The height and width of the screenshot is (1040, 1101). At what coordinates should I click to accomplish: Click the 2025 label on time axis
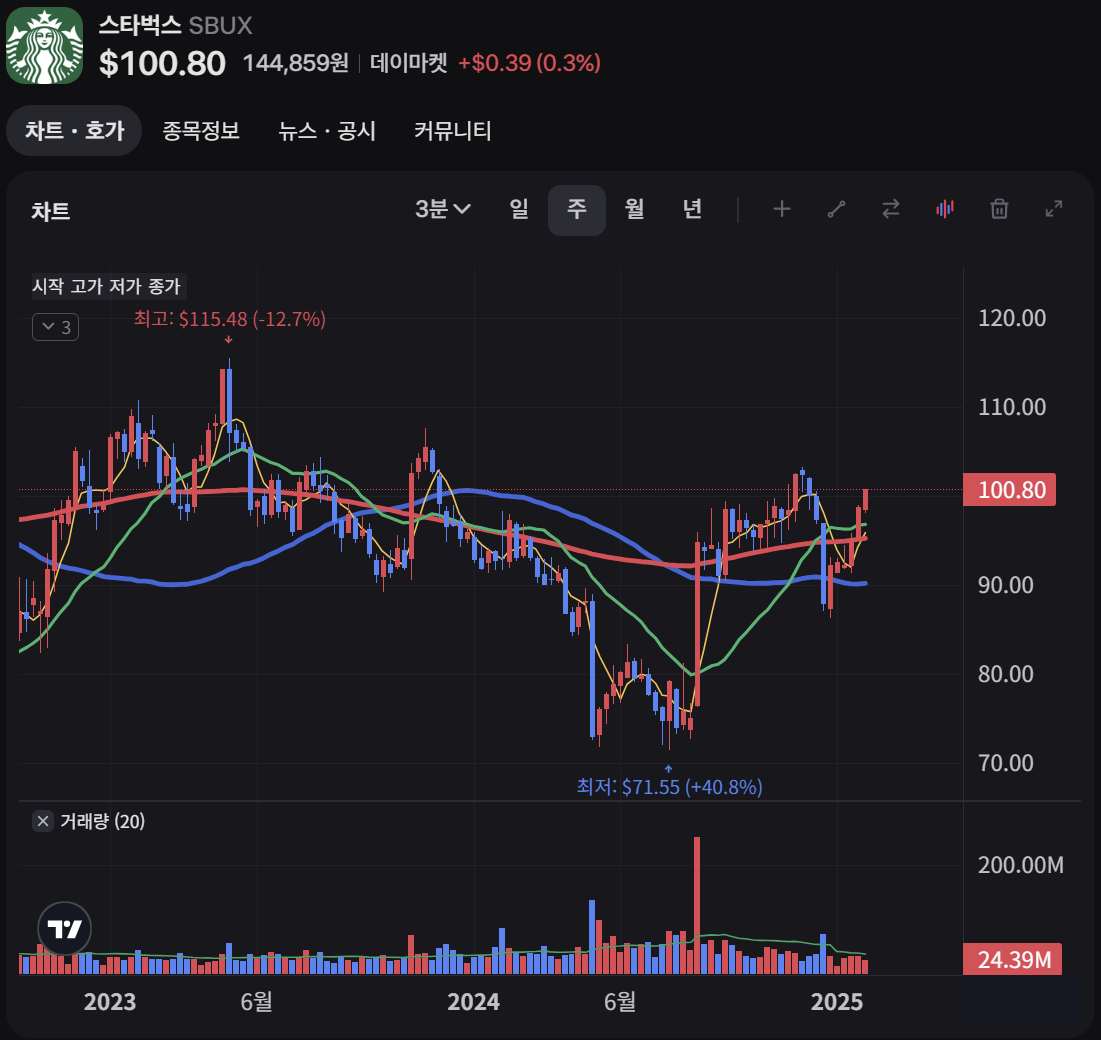point(836,1001)
